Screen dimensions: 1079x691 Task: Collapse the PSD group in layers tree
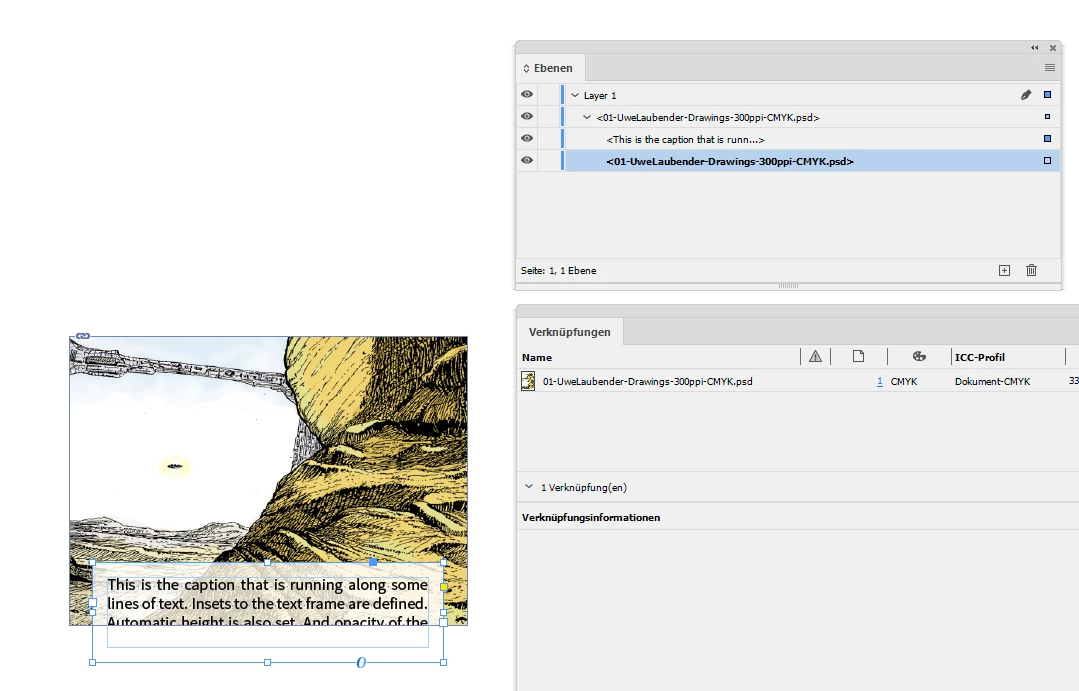[x=587, y=118]
